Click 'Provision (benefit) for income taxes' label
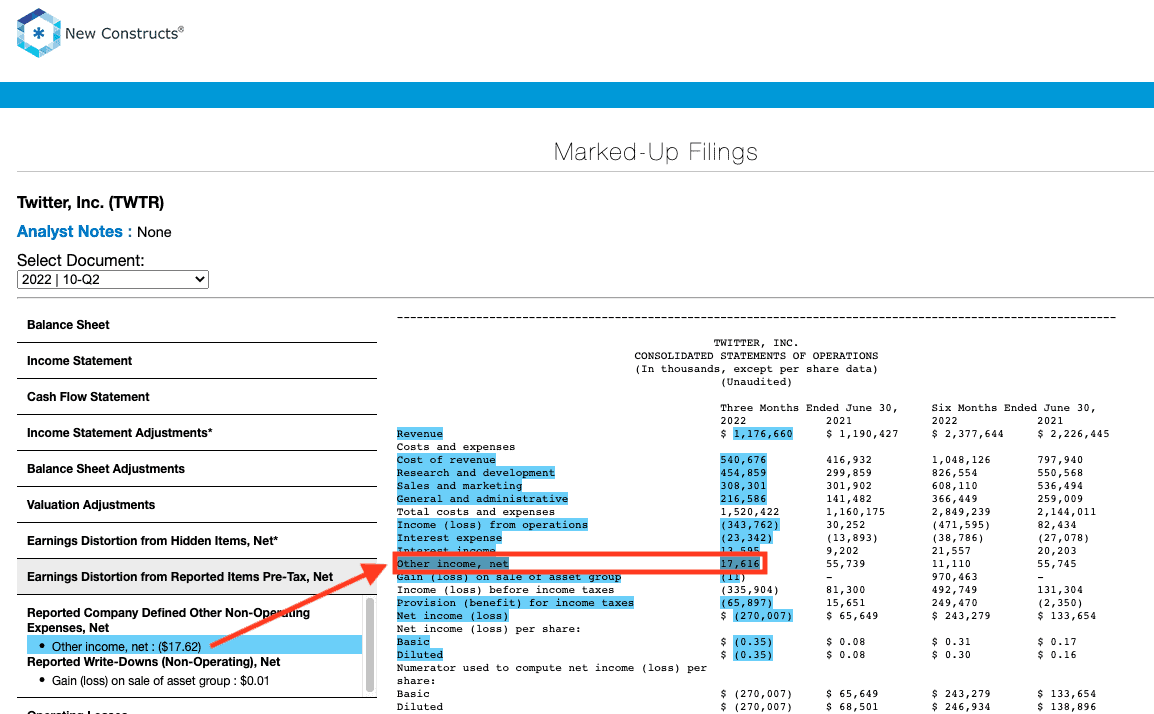Viewport: 1154px width, 714px height. [515, 603]
